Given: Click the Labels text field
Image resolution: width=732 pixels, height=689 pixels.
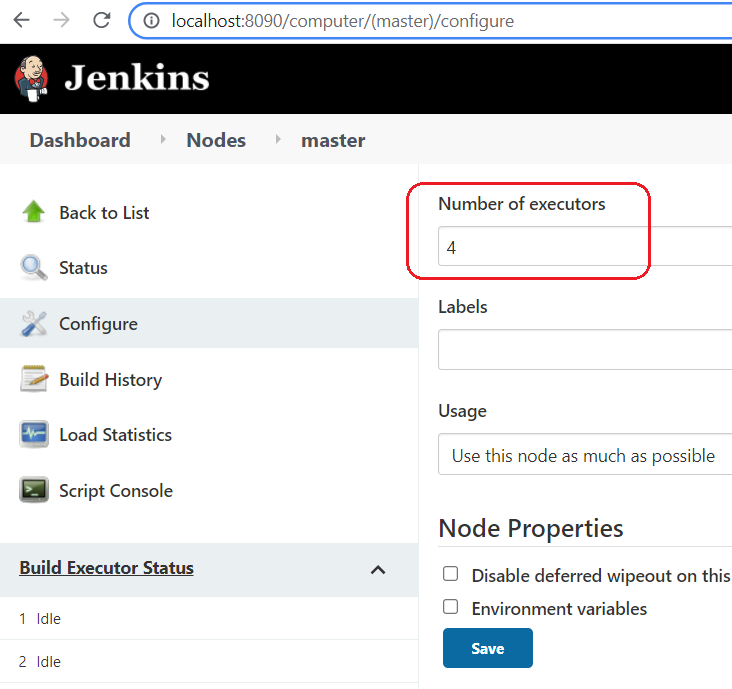Looking at the screenshot, I should (x=585, y=349).
